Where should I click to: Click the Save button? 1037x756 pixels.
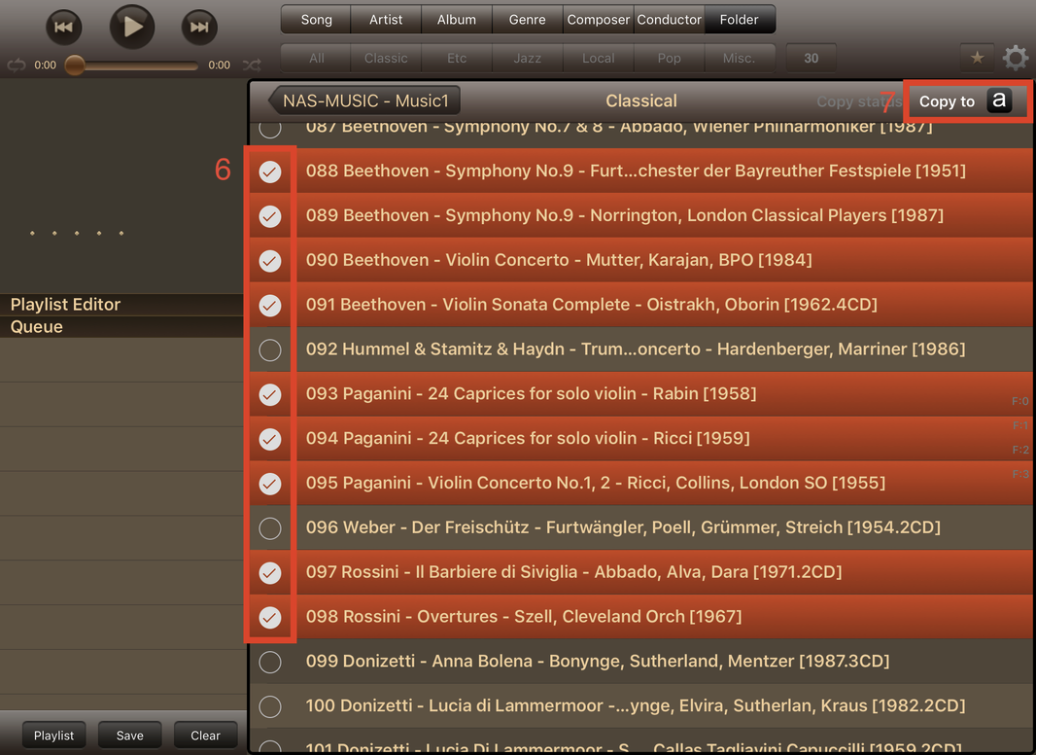[130, 735]
